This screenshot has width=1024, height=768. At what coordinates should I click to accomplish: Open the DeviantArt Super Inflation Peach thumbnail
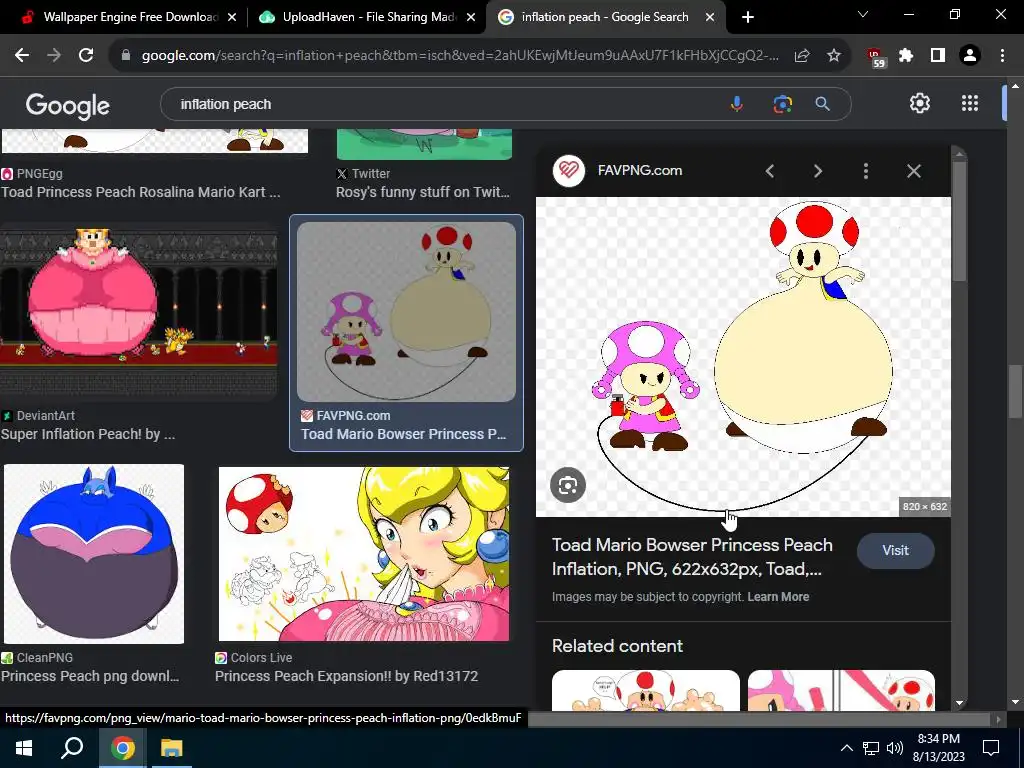click(x=138, y=312)
